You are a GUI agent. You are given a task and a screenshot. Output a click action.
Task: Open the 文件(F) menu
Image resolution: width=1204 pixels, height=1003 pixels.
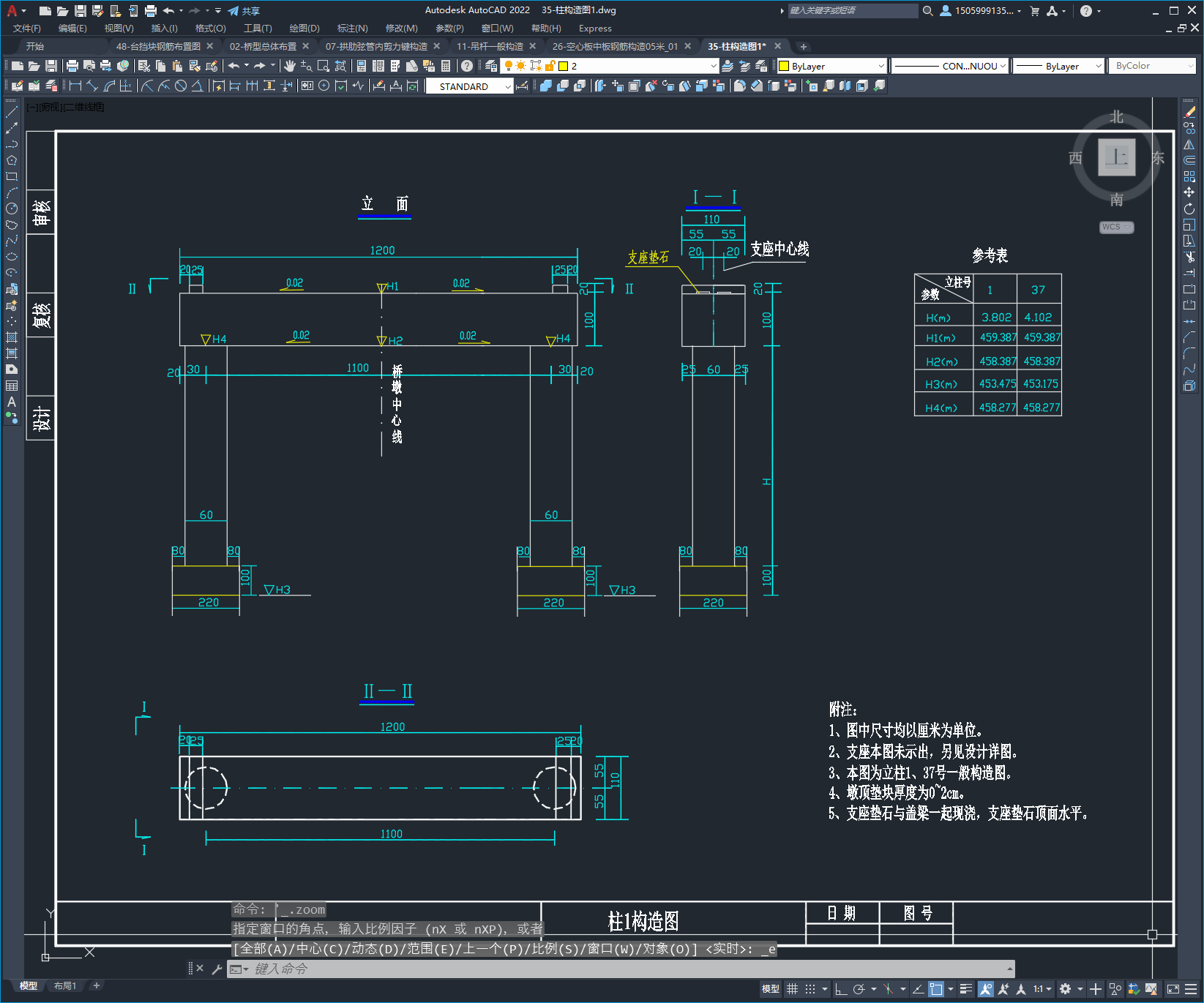pos(27,29)
